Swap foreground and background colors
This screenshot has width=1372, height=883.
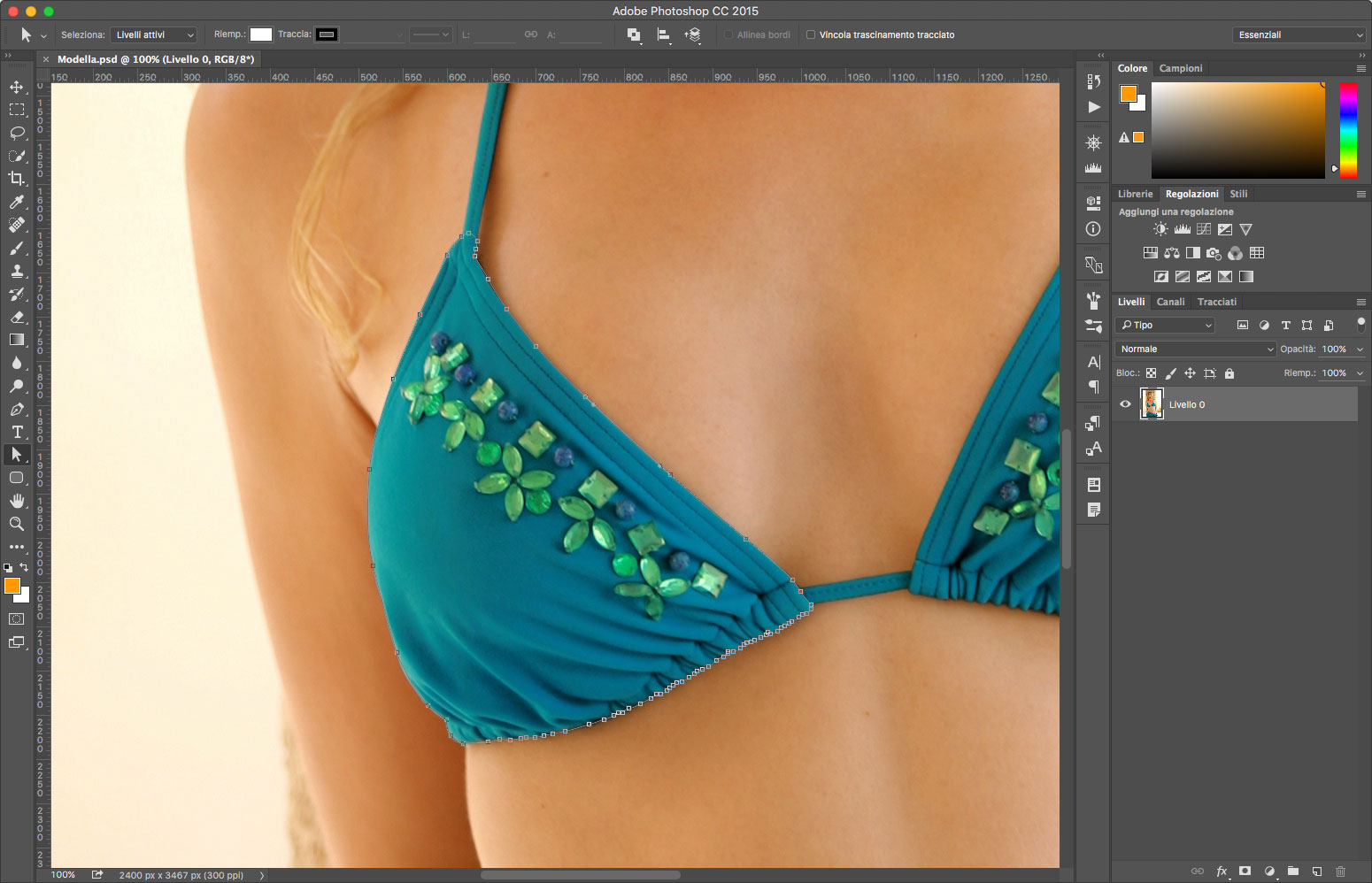24,567
